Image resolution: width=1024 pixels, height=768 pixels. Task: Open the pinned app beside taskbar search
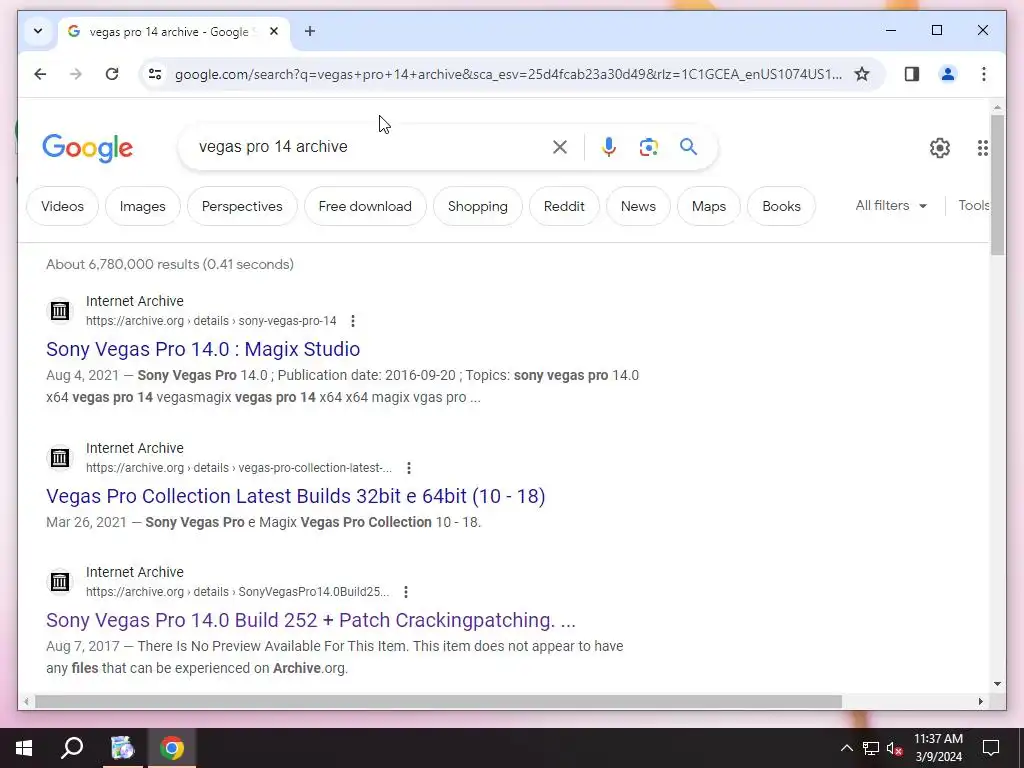coord(122,748)
